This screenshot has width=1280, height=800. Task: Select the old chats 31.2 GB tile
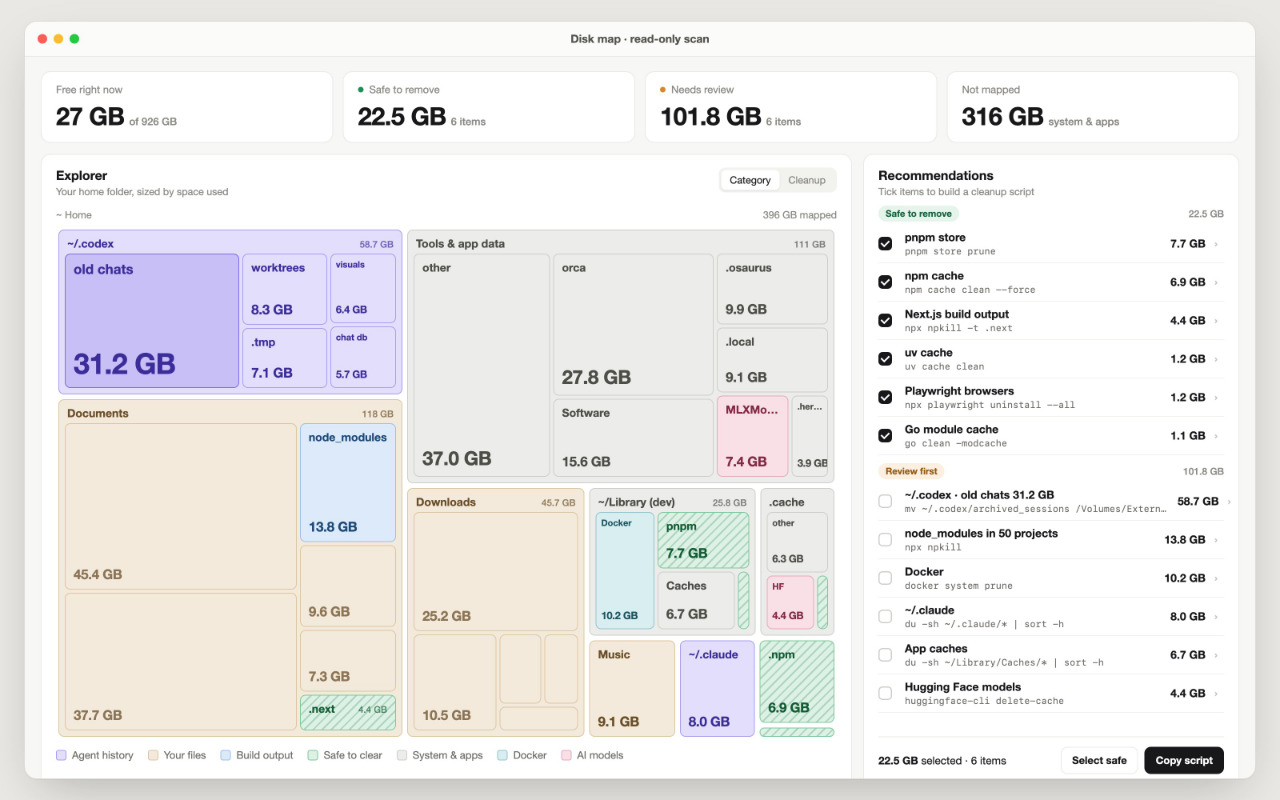pyautogui.click(x=152, y=320)
